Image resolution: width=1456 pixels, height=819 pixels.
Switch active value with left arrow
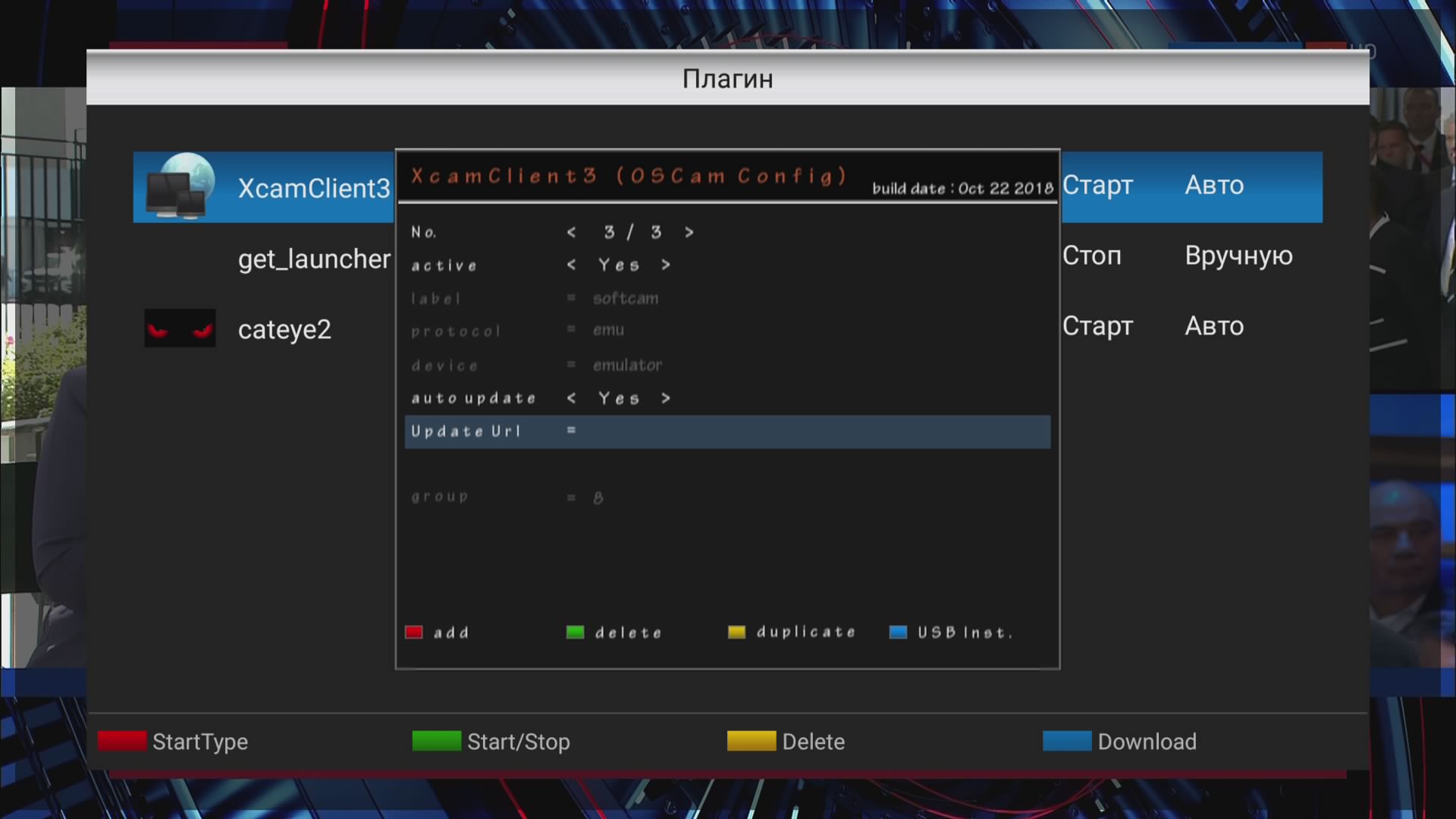(571, 265)
